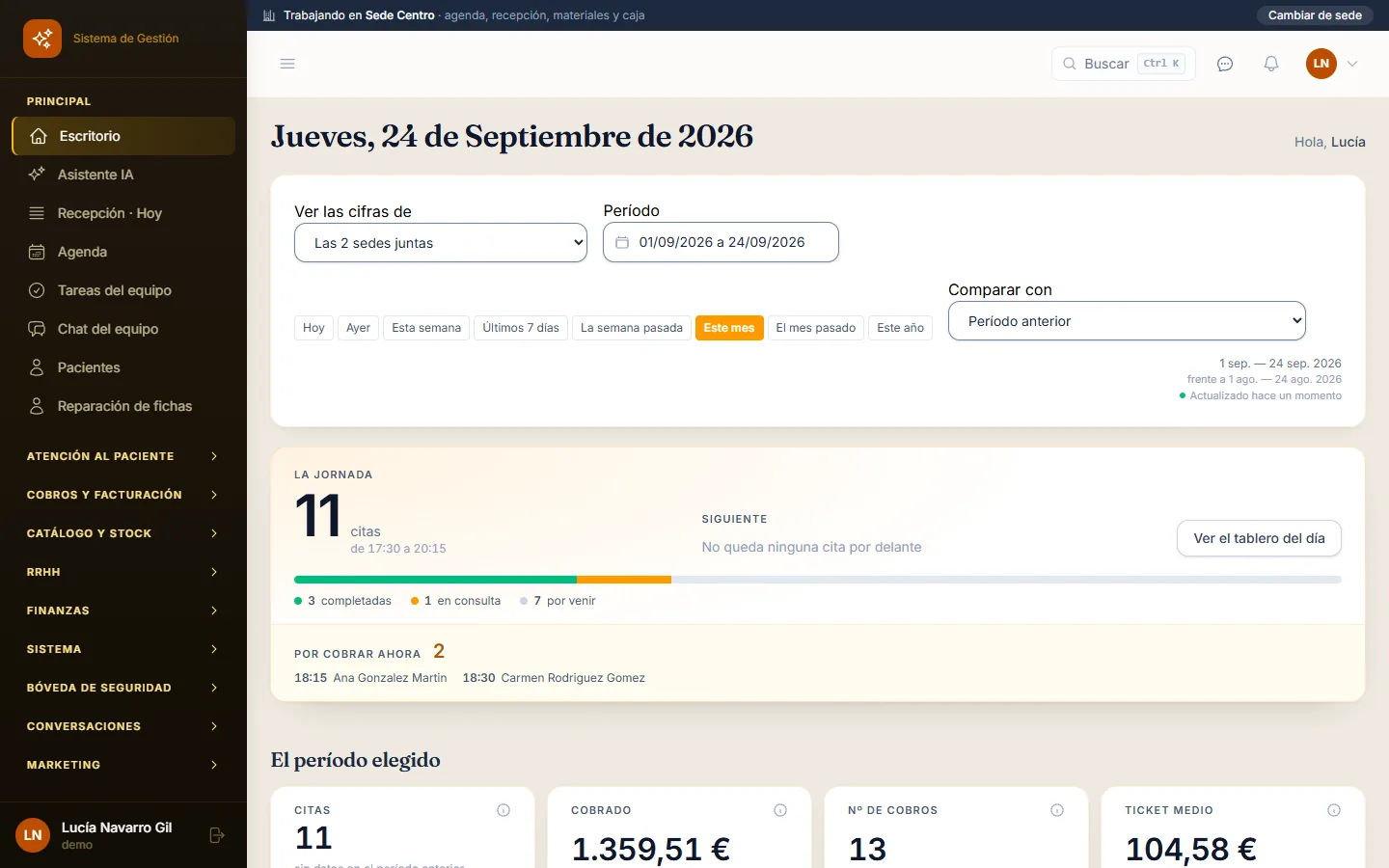The height and width of the screenshot is (868, 1389).
Task: Expand the RRHH section
Action: [123, 572]
